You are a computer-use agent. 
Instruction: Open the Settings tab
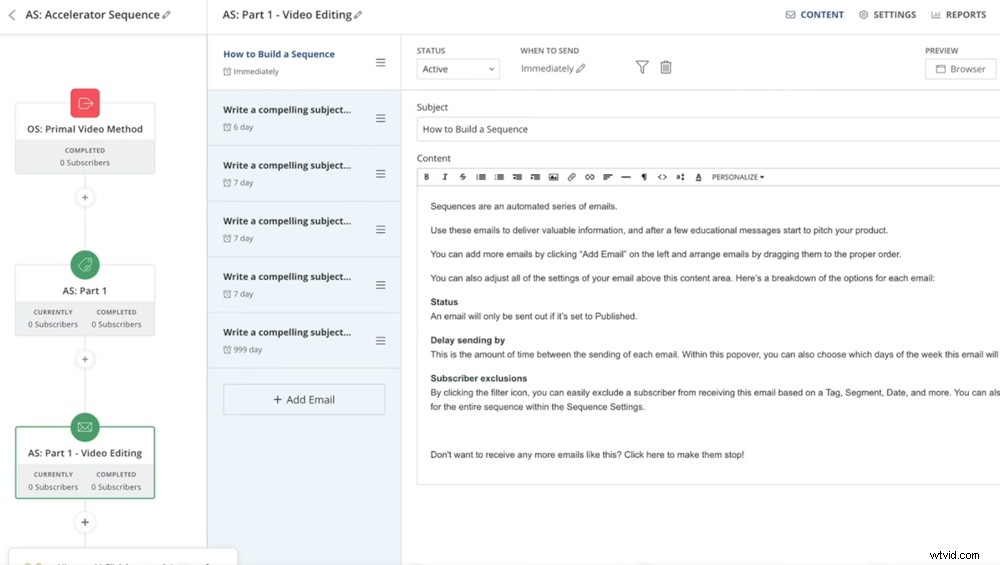887,15
